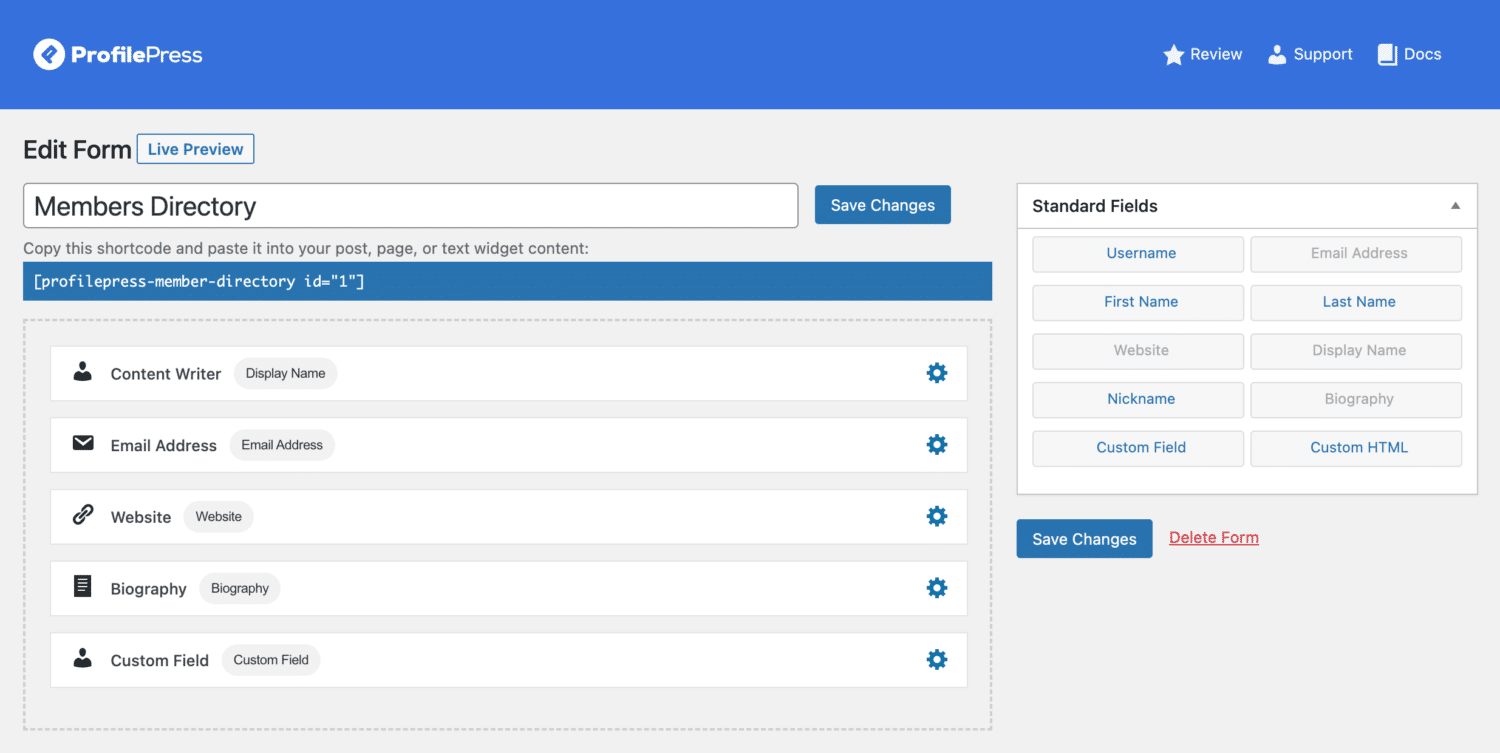This screenshot has width=1500, height=753.
Task: Add the First Name standard field
Action: [x=1140, y=302]
